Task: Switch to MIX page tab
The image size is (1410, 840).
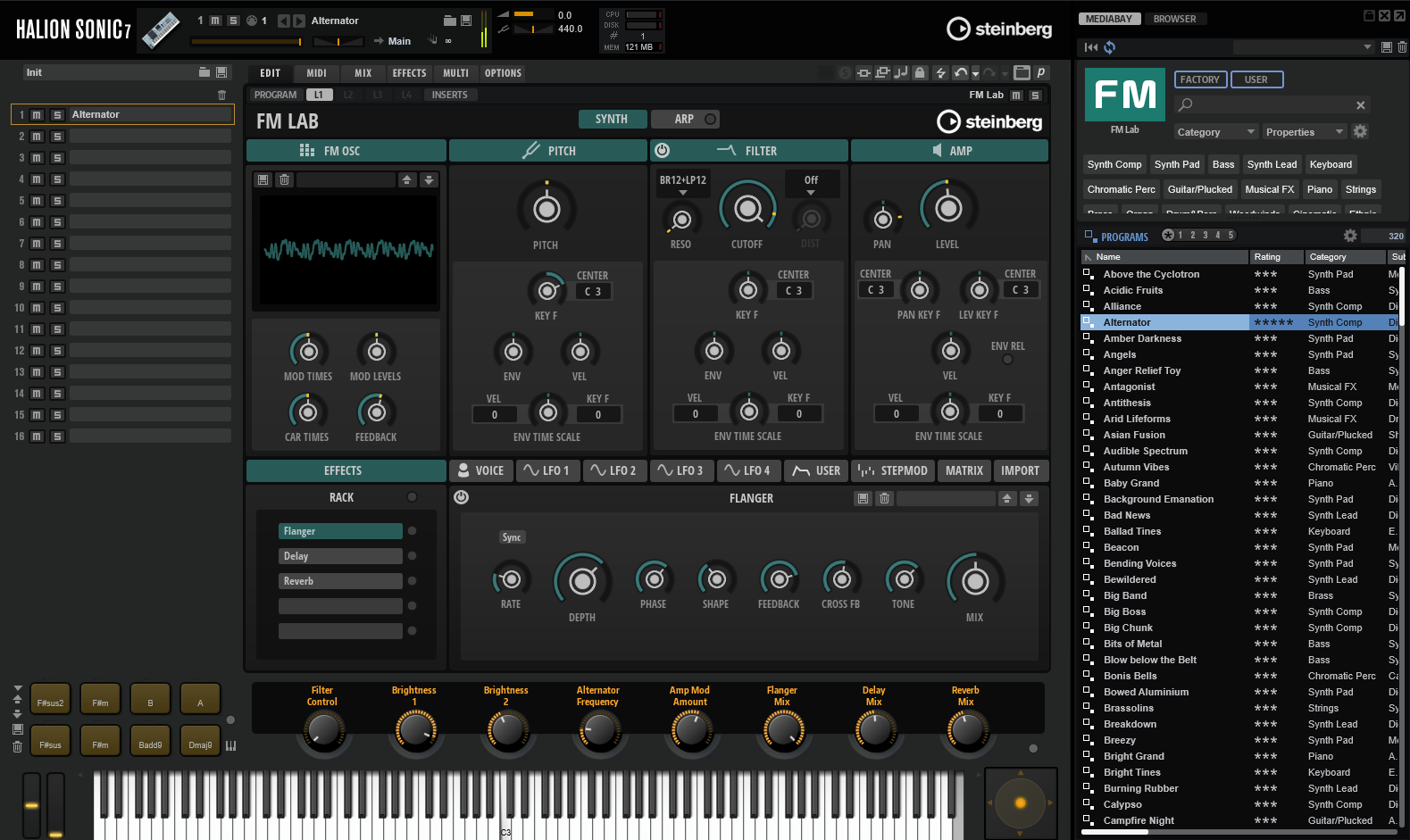Action: tap(363, 73)
